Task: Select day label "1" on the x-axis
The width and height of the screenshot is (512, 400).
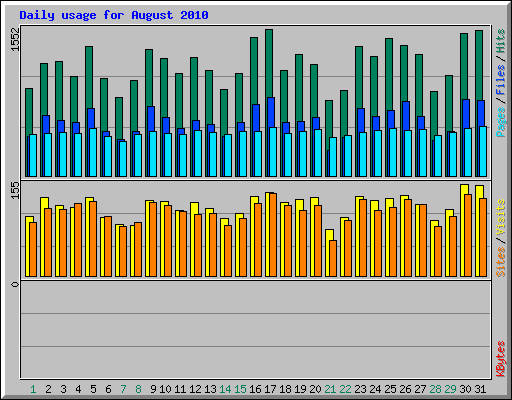Action: click(x=33, y=389)
